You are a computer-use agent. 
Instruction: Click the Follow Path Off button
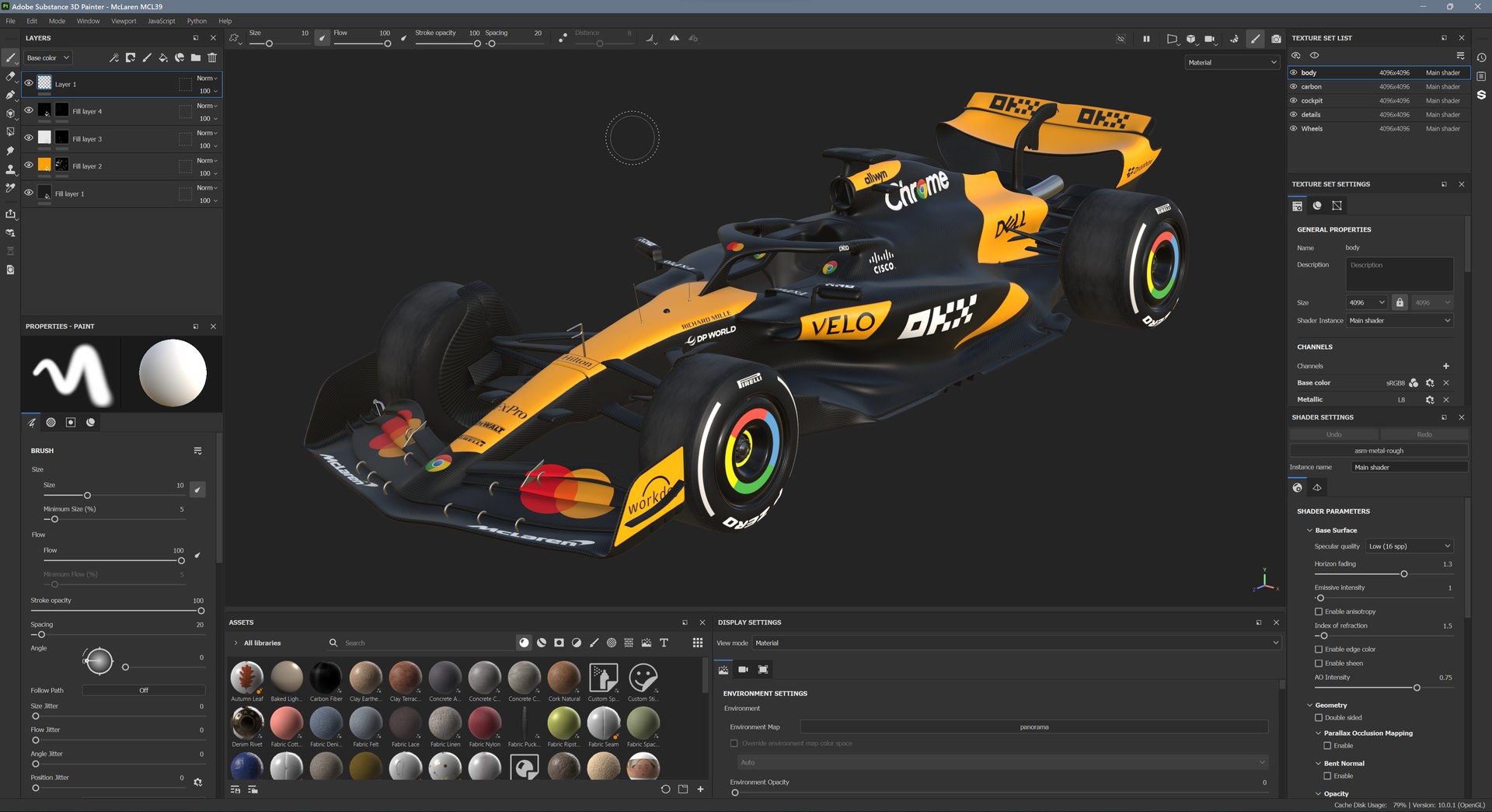tap(144, 690)
